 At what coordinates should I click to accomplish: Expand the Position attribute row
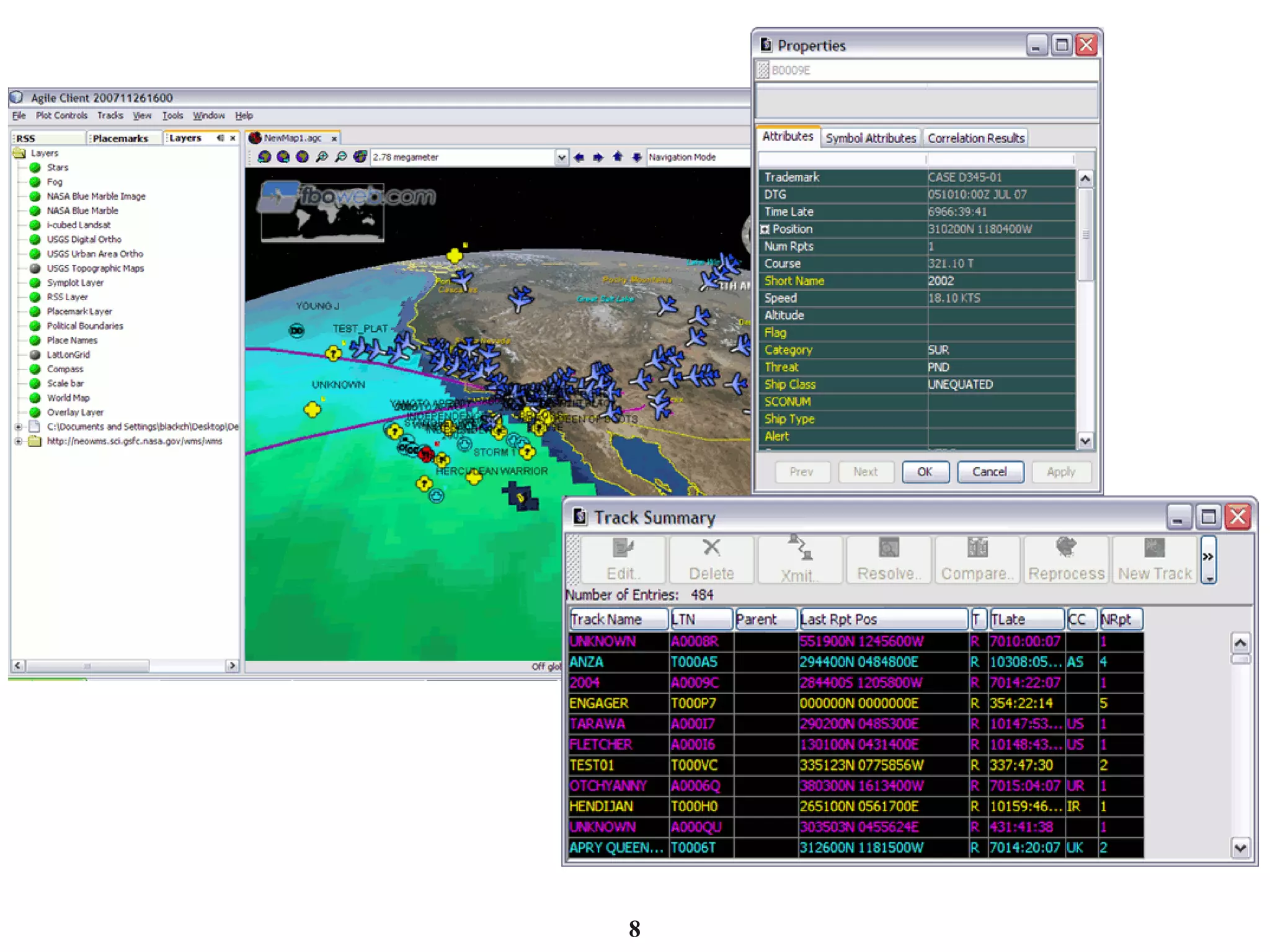click(765, 229)
